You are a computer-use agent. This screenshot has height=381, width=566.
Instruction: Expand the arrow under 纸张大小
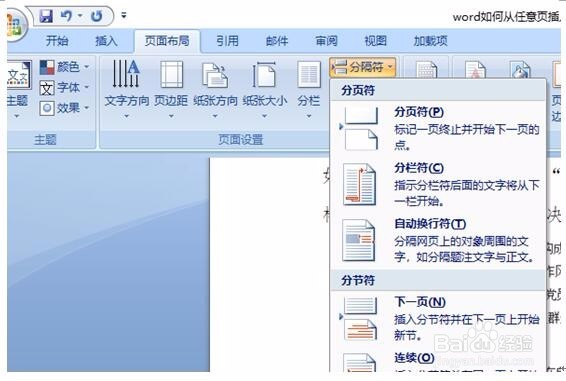point(265,116)
